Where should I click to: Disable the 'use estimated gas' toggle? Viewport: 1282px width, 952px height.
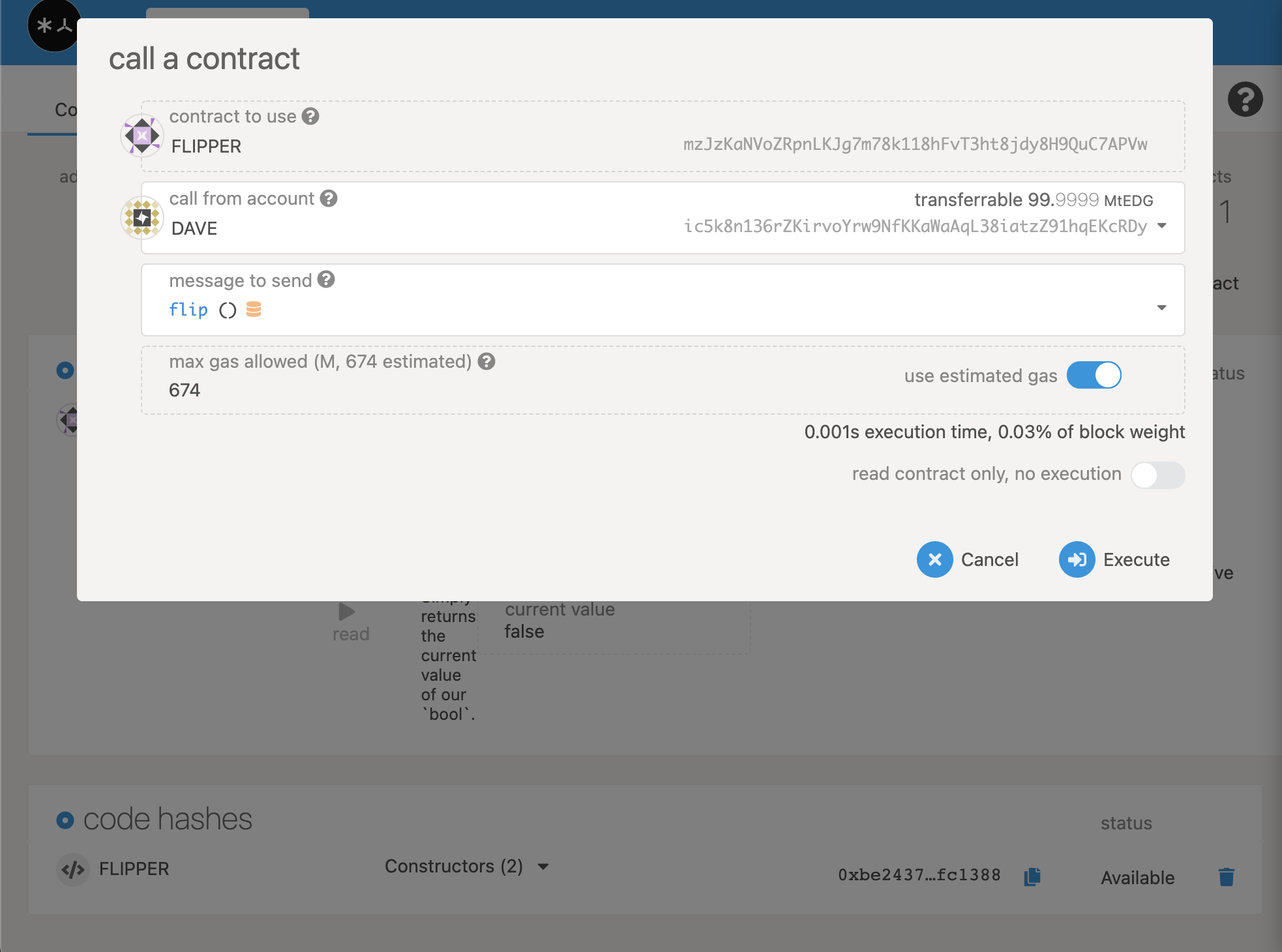click(1094, 376)
